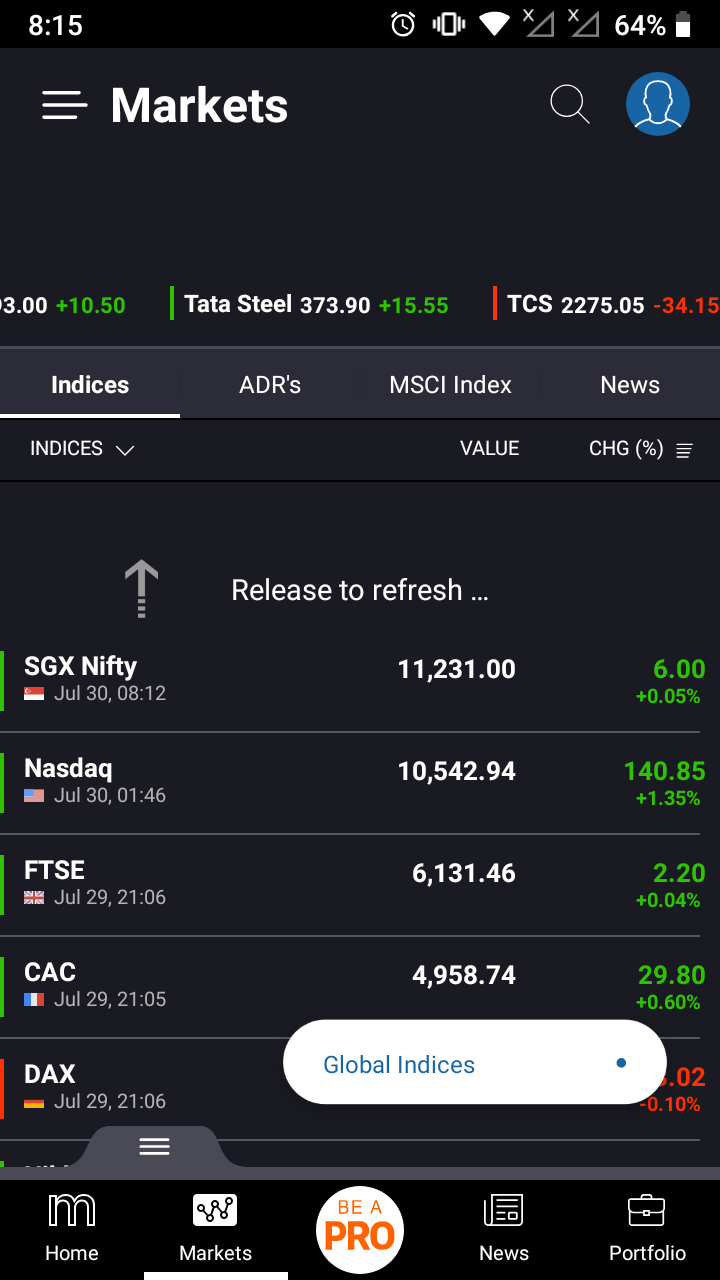Pull up the bottom drawer handle
The height and width of the screenshot is (1280, 720).
click(154, 1146)
